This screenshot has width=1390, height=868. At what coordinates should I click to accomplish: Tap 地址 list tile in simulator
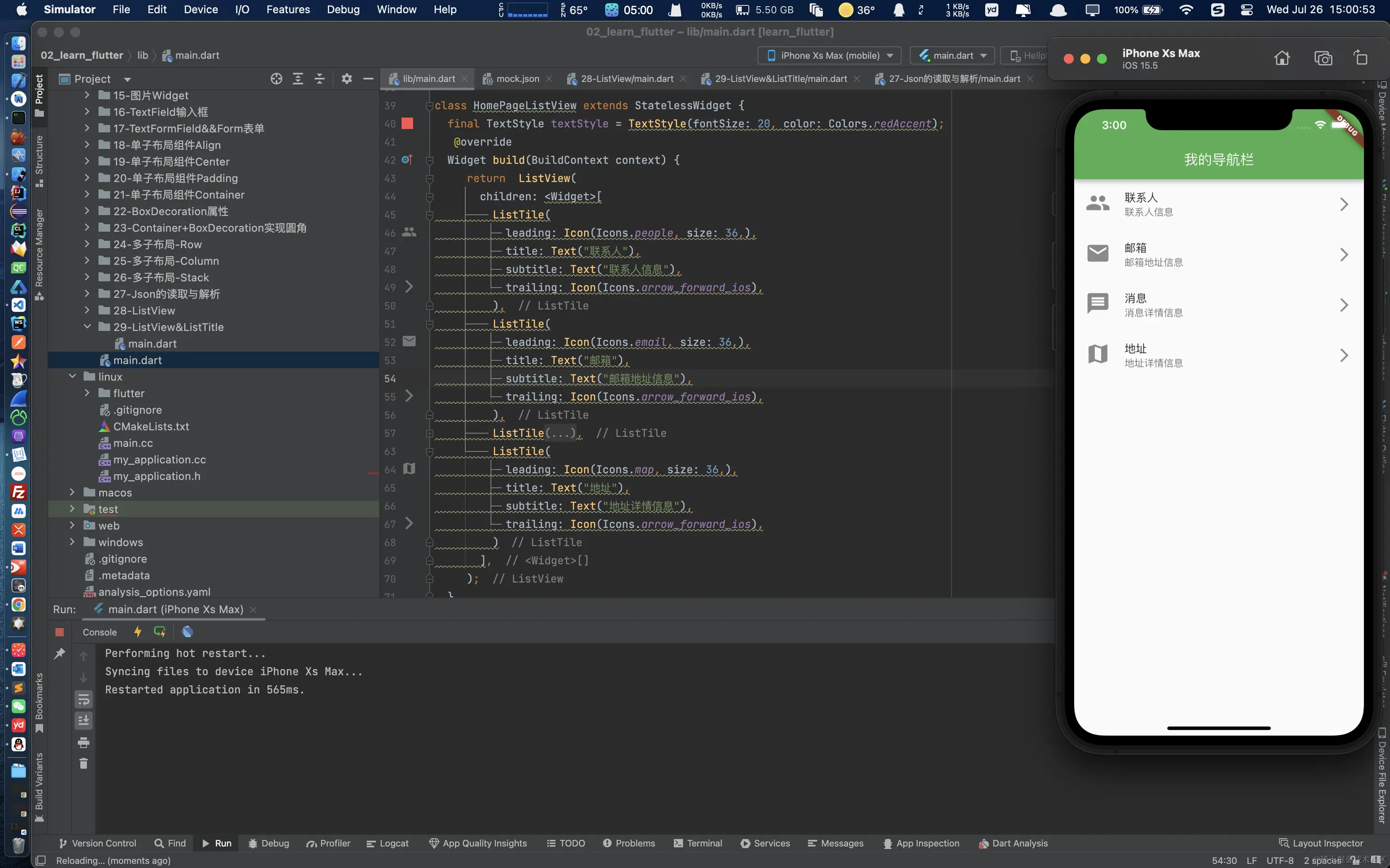(x=1219, y=355)
